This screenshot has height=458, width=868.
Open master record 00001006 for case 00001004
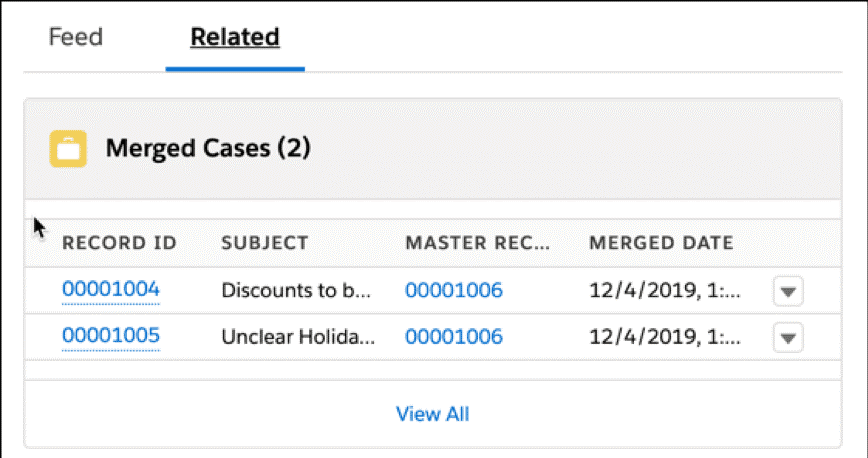(453, 291)
